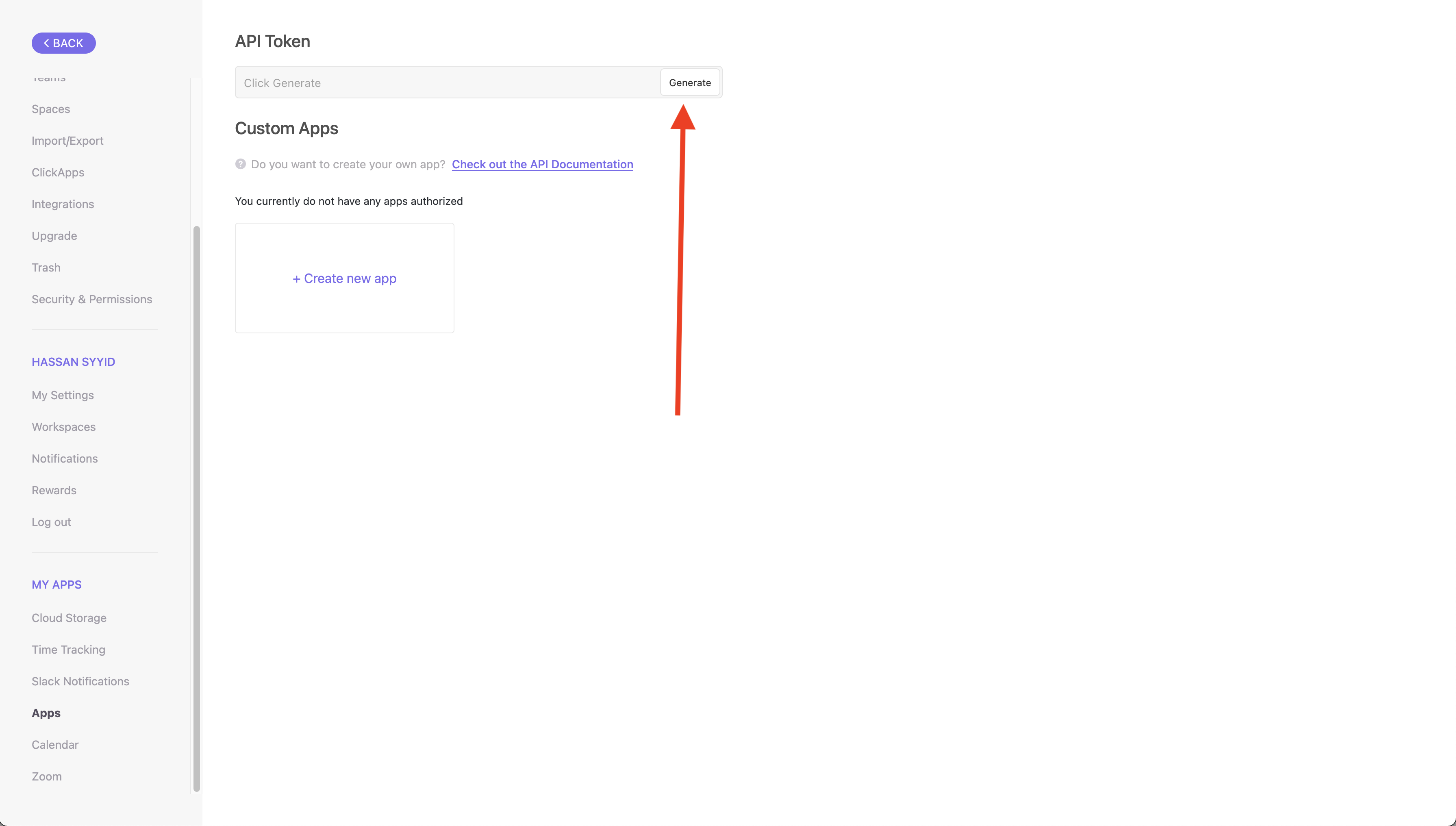Go to Import/Export settings

click(x=67, y=141)
